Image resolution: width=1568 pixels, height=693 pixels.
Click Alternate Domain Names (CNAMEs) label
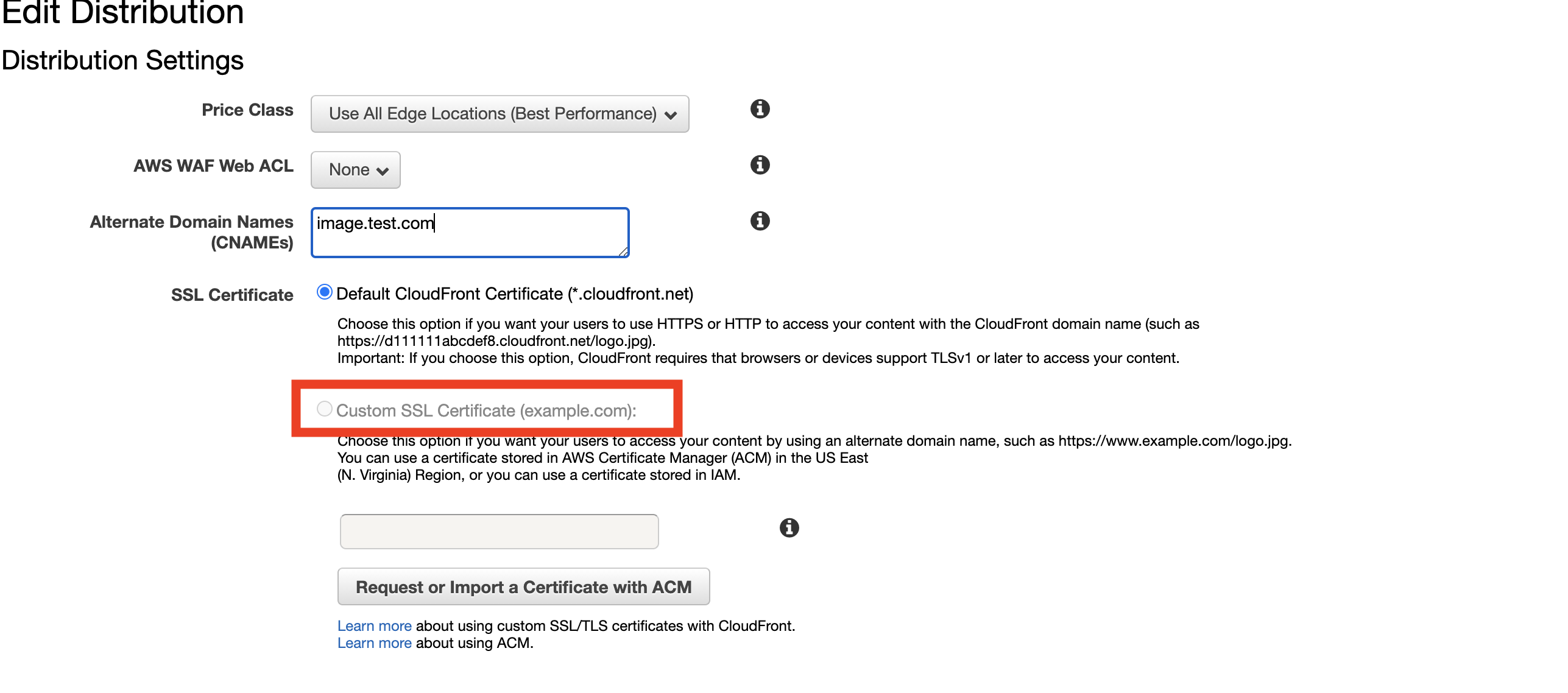tap(191, 232)
